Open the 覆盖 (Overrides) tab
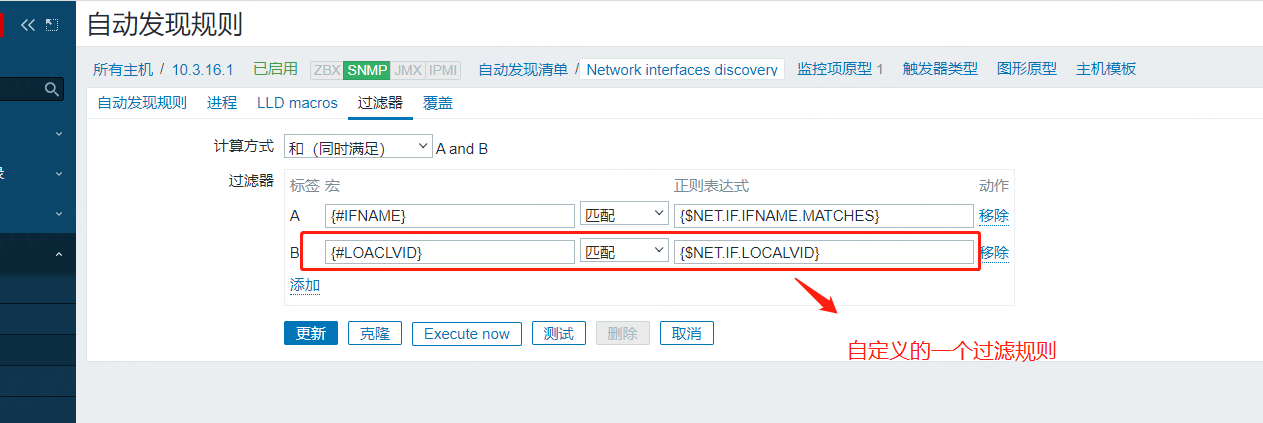This screenshot has width=1263, height=423. pos(438,102)
